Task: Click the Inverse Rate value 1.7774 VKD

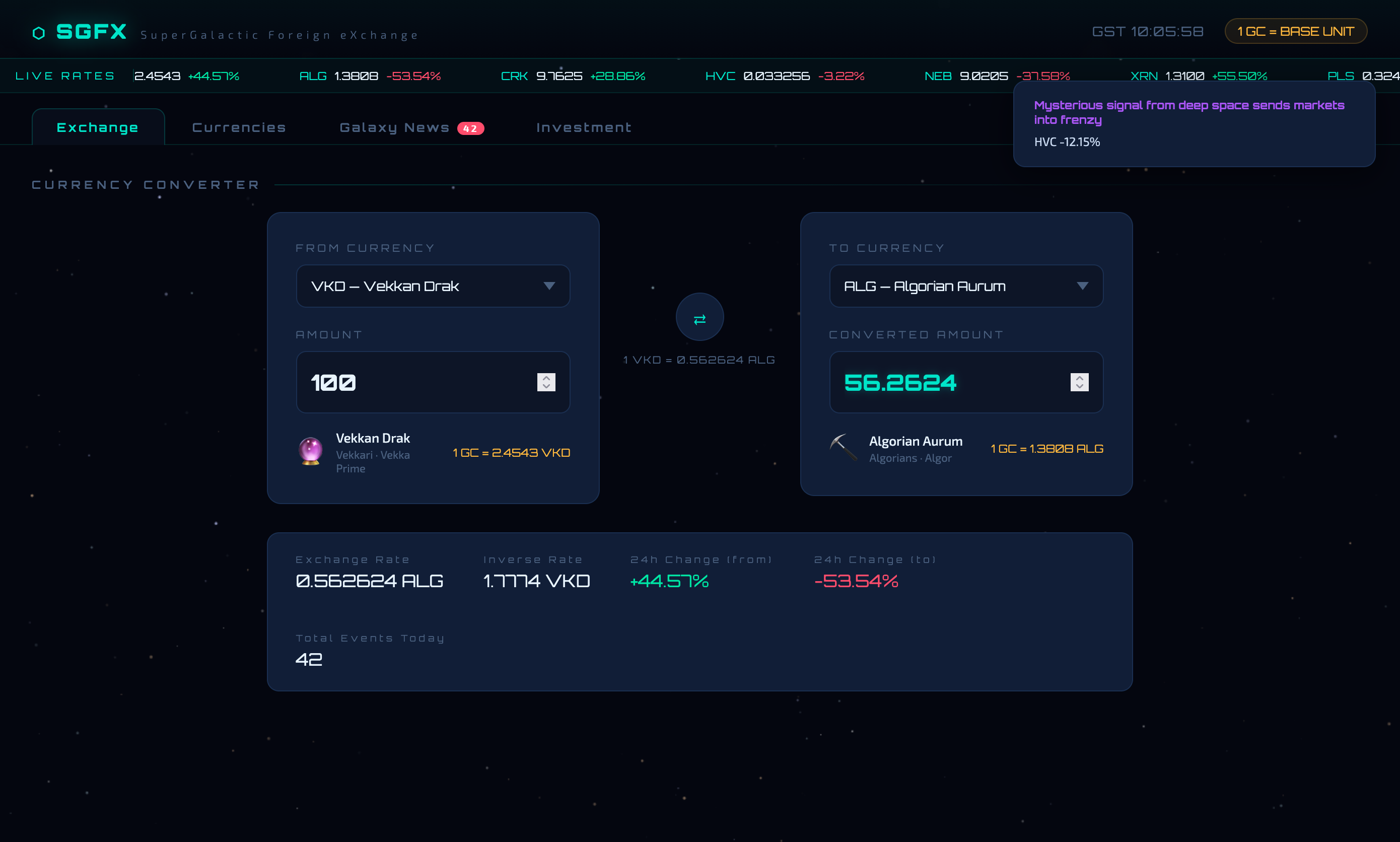Action: [x=537, y=581]
